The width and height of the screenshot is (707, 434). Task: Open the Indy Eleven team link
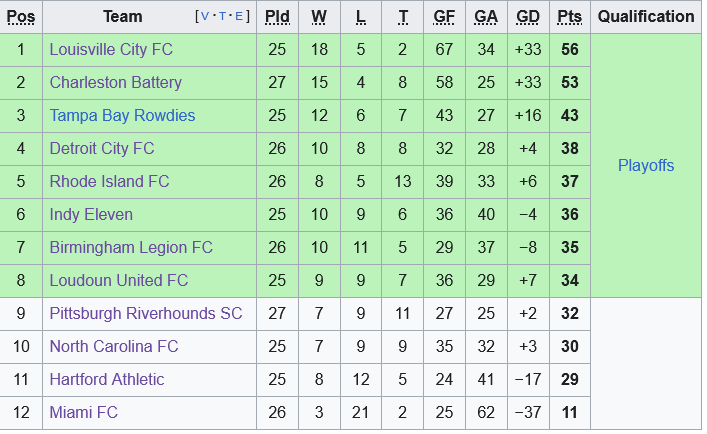tap(91, 214)
